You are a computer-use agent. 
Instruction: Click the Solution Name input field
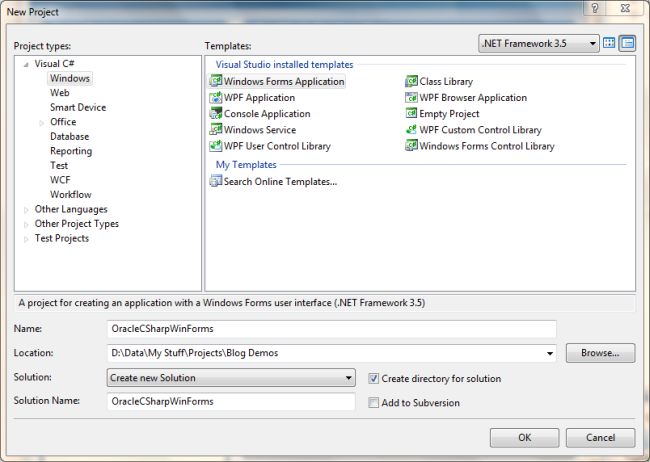coord(231,401)
